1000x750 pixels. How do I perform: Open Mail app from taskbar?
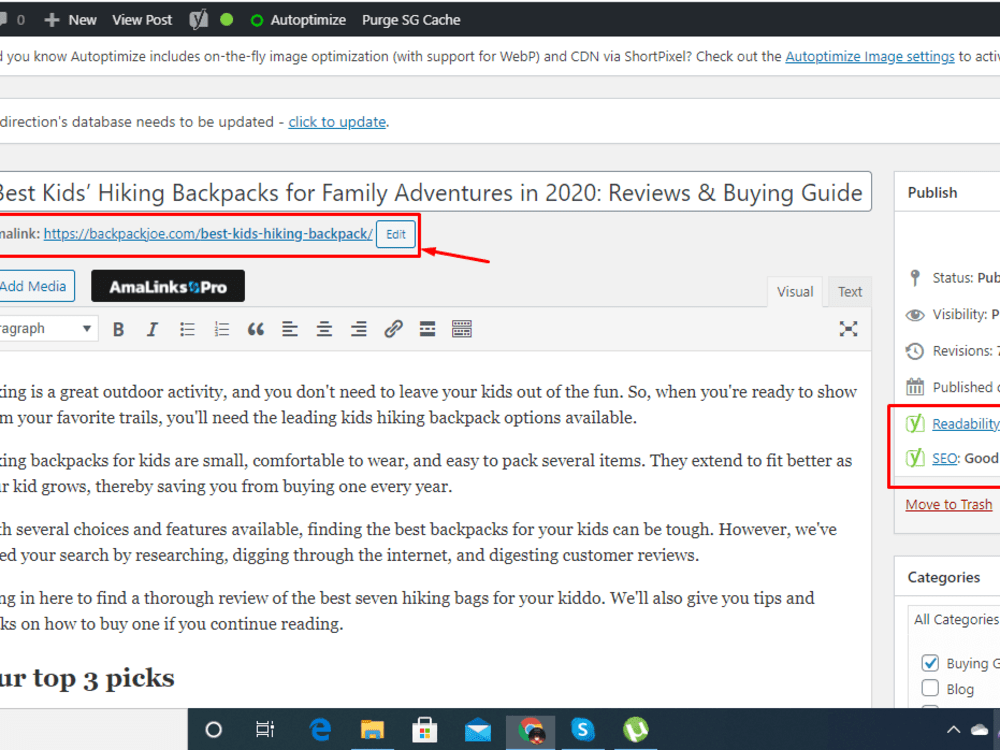[478, 730]
